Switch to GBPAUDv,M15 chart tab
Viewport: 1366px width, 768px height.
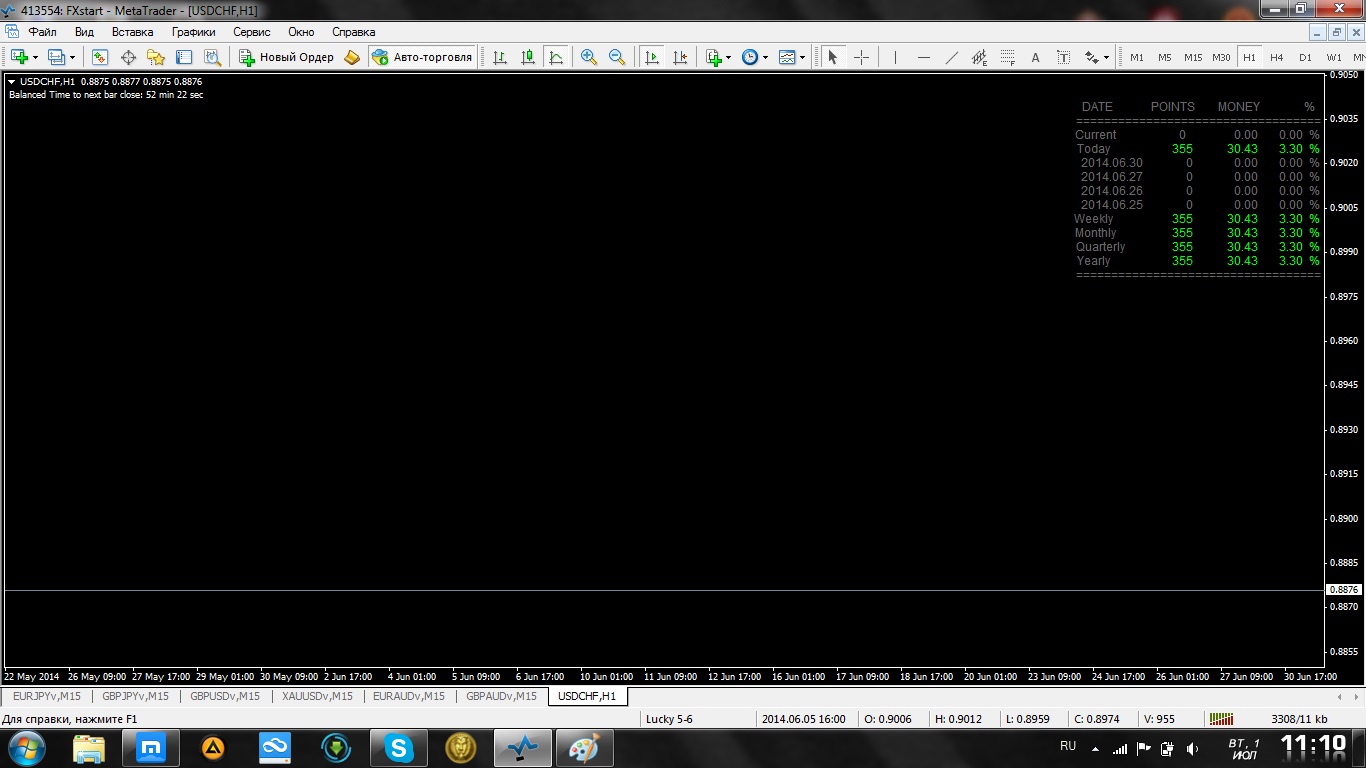pos(501,696)
